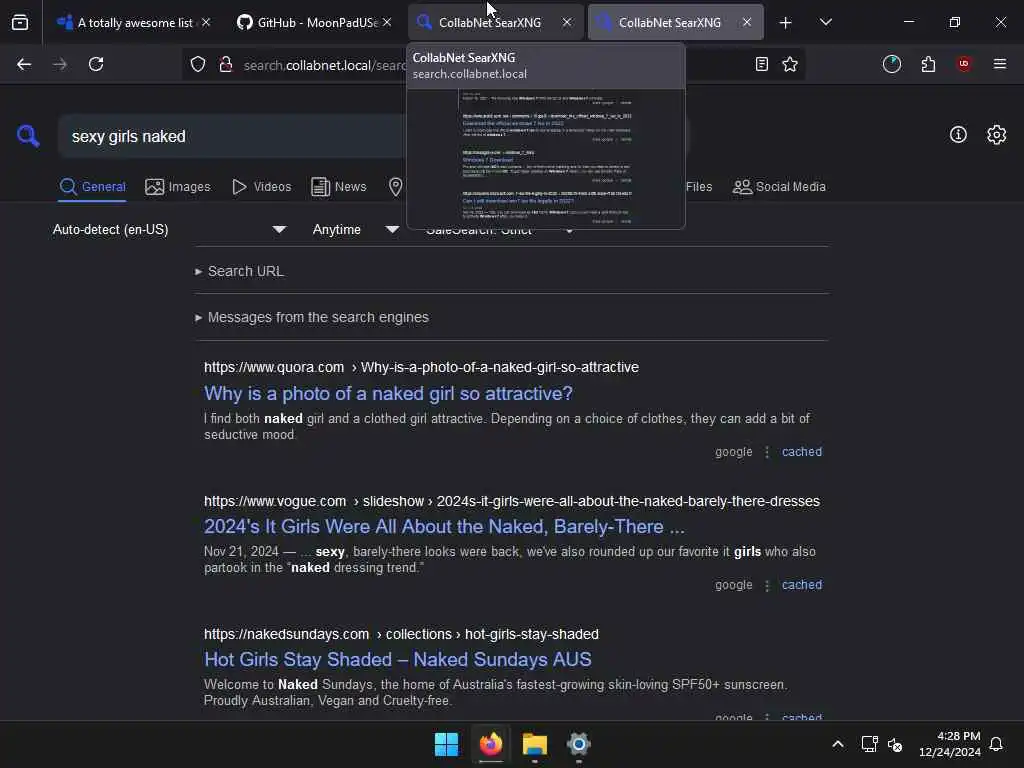Open a new tab with the plus button

(x=786, y=23)
